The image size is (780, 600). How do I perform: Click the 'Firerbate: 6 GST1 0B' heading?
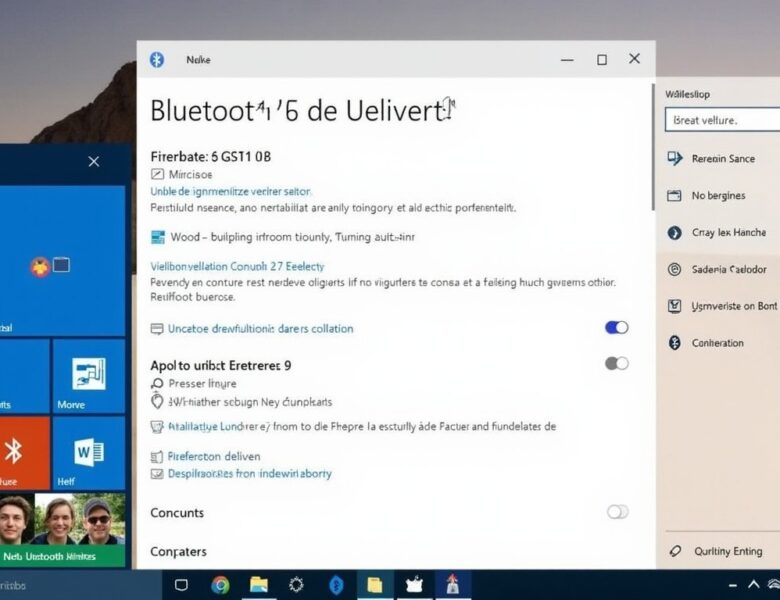[211, 157]
